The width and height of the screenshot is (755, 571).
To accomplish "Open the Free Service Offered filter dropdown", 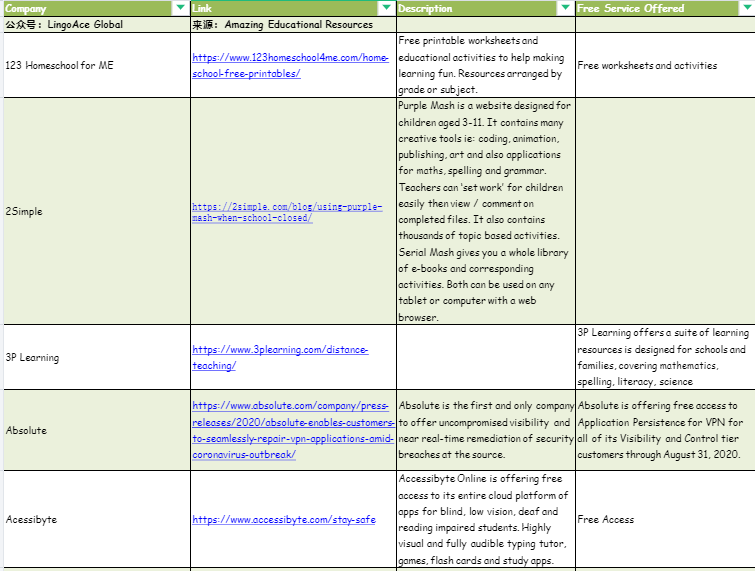I will (x=746, y=8).
